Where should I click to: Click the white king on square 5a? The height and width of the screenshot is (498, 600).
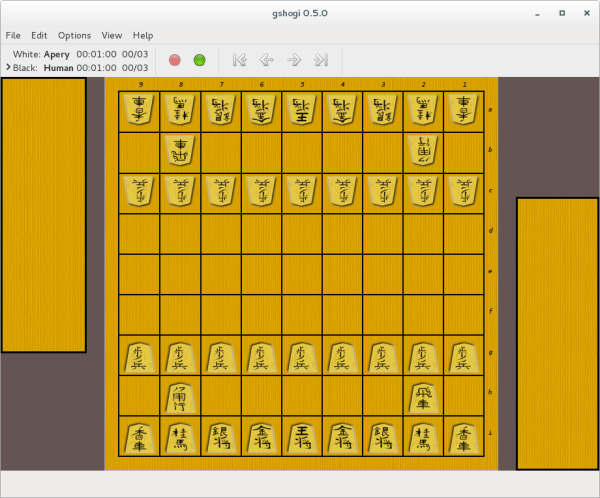tap(302, 111)
